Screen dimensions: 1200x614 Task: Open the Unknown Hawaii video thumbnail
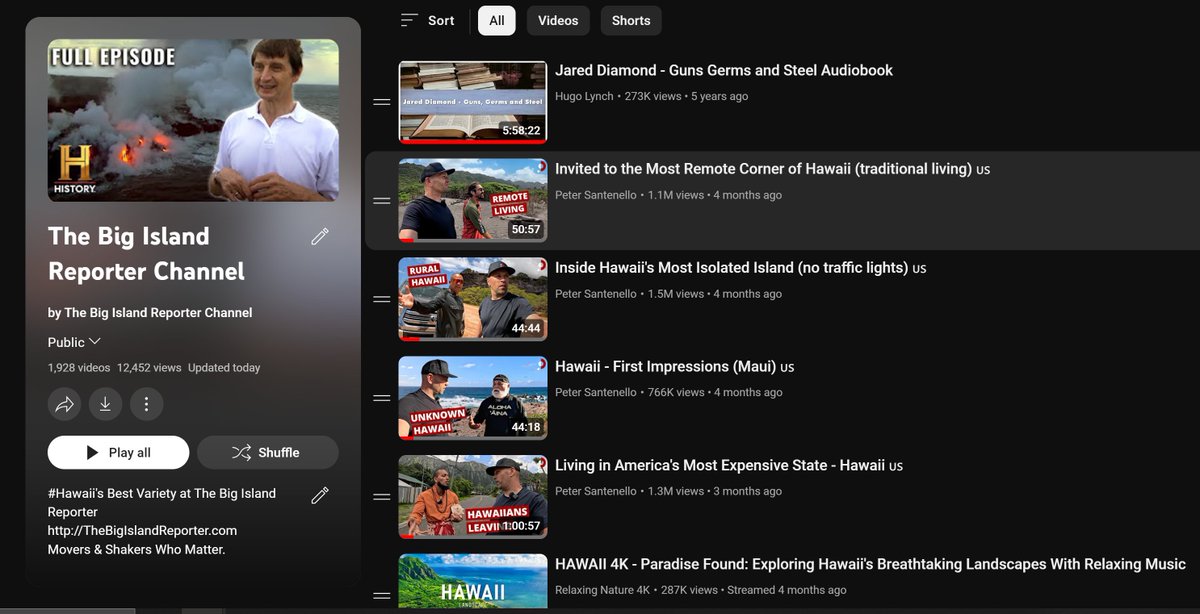click(x=473, y=398)
